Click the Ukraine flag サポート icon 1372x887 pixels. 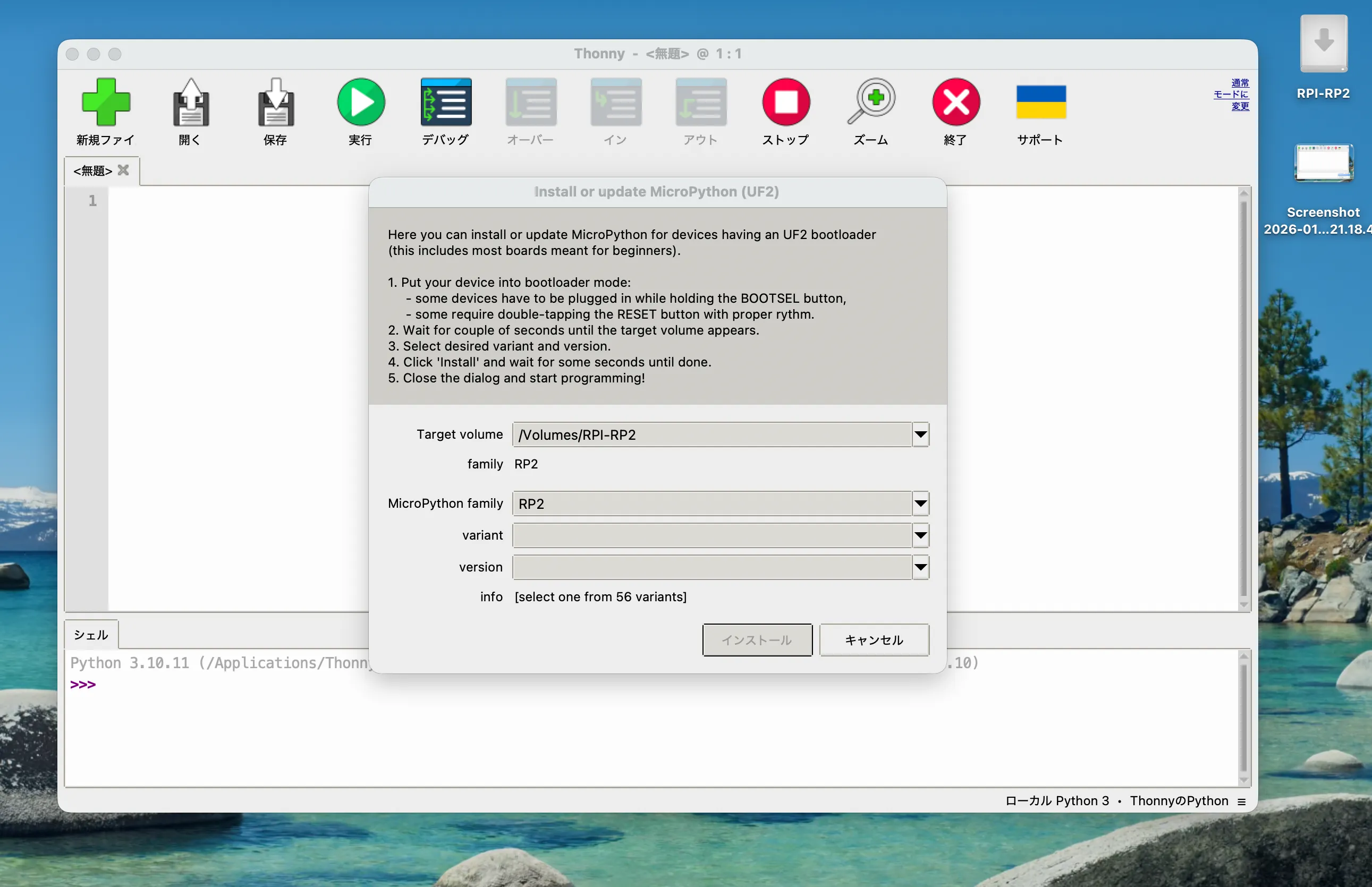point(1040,102)
